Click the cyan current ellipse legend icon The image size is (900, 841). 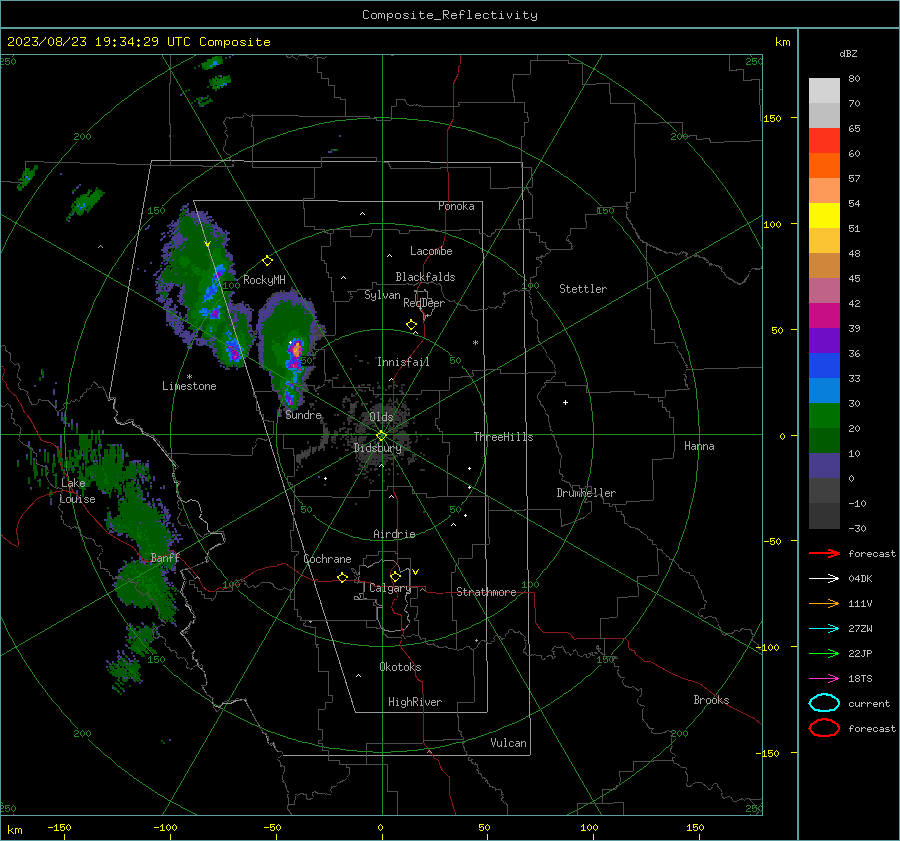point(824,703)
